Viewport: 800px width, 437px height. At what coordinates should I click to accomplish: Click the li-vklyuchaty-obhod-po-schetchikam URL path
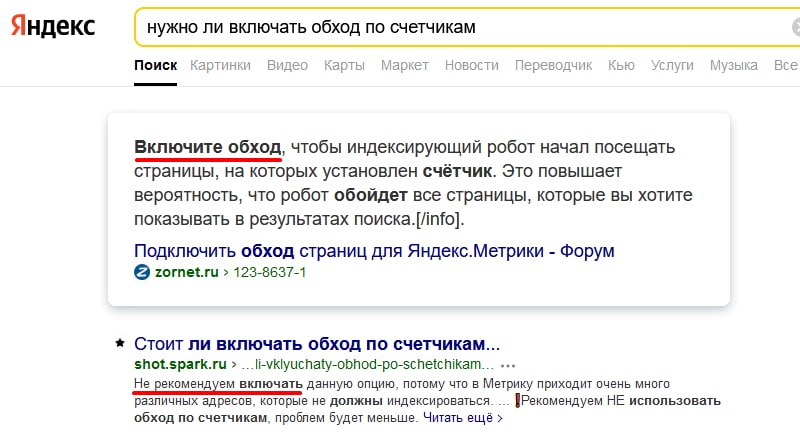(x=367, y=365)
